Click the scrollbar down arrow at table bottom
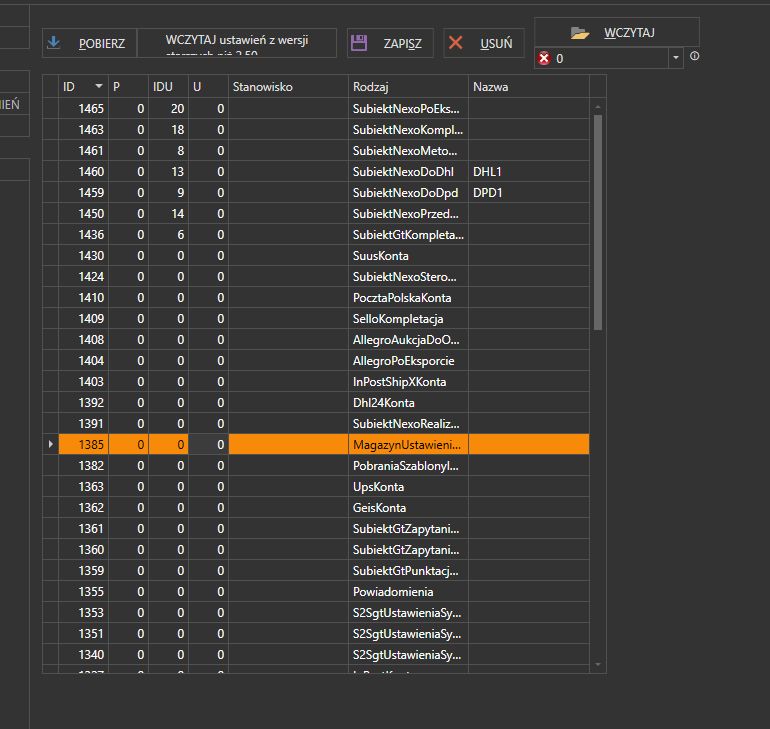The image size is (770, 729). pyautogui.click(x=598, y=665)
